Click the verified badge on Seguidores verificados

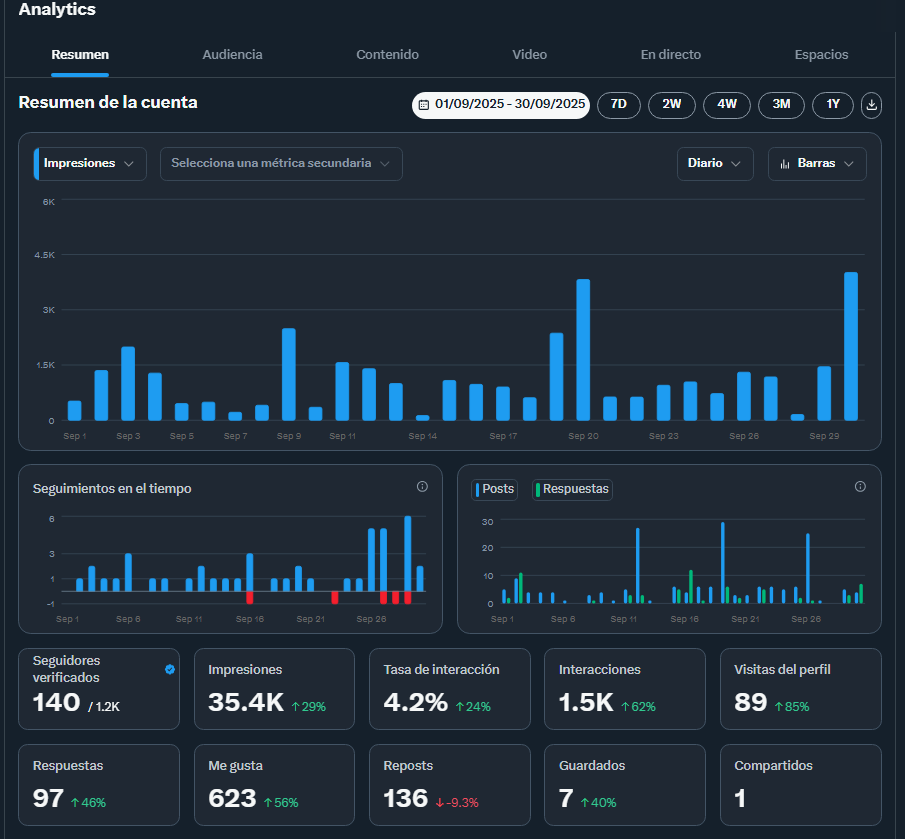coord(170,669)
